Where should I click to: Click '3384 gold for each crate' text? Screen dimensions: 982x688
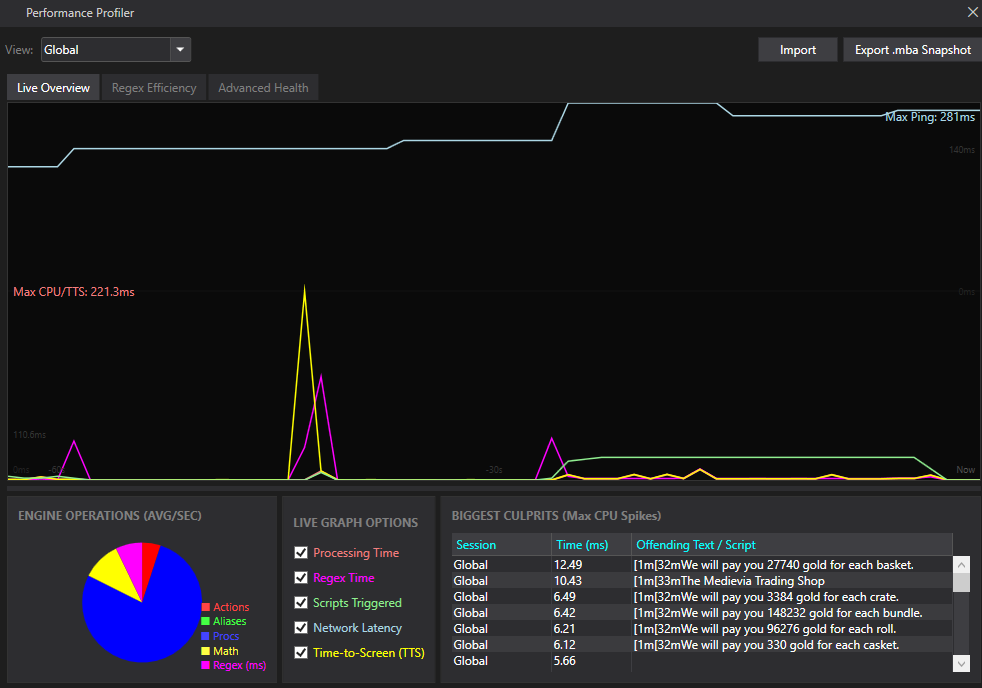pos(833,597)
